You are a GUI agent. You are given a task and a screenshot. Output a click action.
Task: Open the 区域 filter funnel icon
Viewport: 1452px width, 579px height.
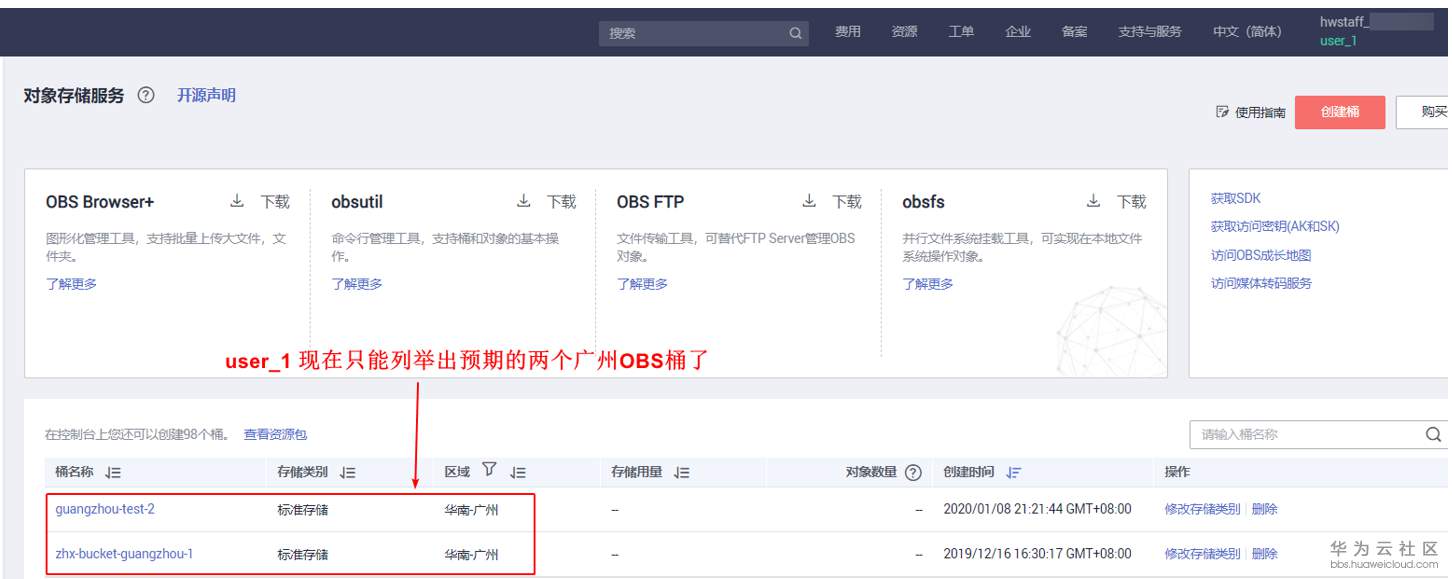tap(489, 470)
